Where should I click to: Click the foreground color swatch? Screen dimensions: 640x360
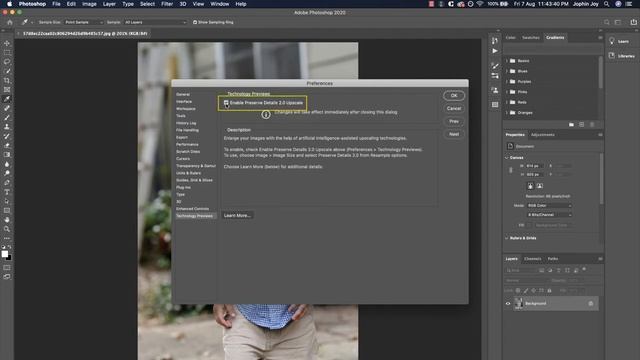4,254
